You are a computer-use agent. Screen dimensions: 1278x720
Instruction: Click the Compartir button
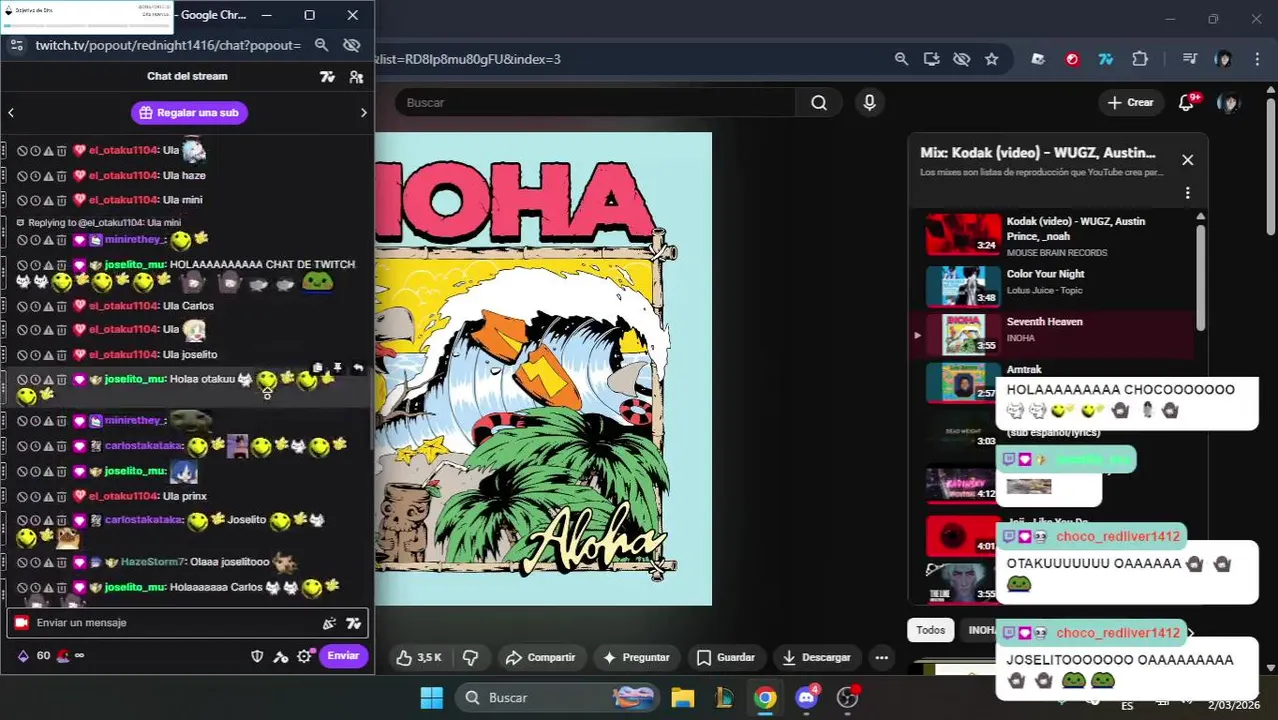click(x=540, y=658)
